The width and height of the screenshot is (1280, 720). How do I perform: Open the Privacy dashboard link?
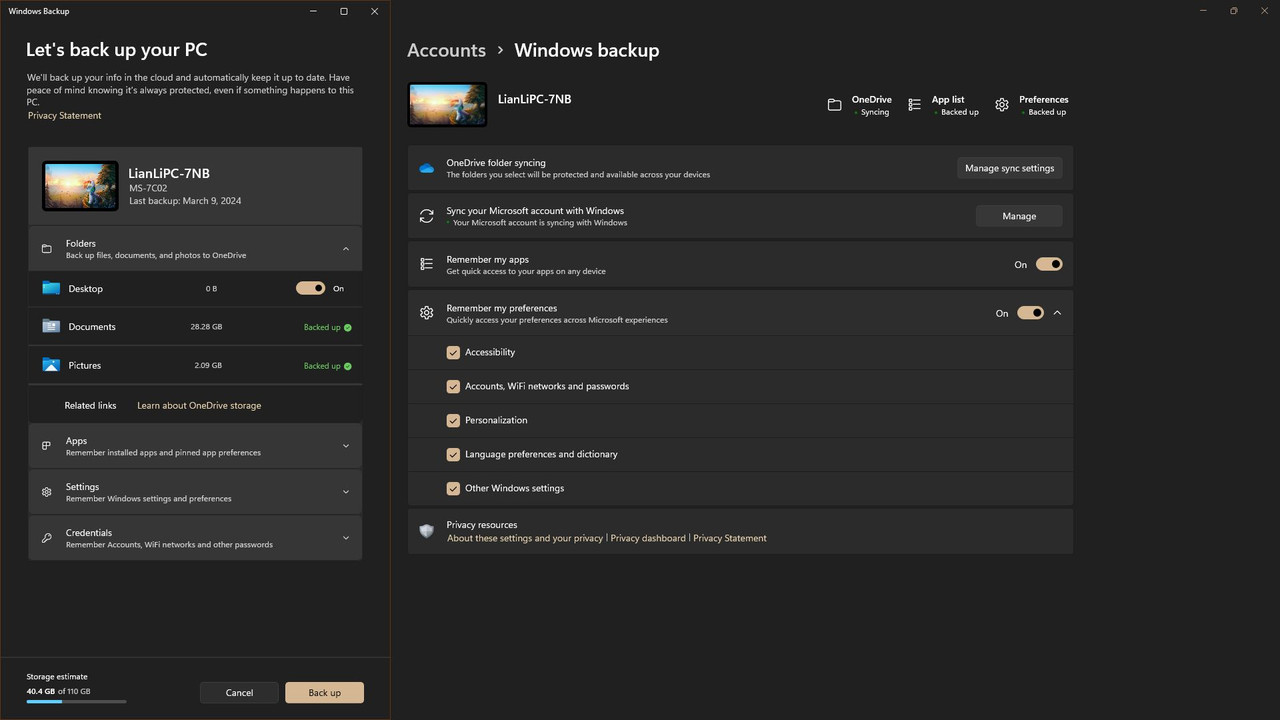pos(648,538)
